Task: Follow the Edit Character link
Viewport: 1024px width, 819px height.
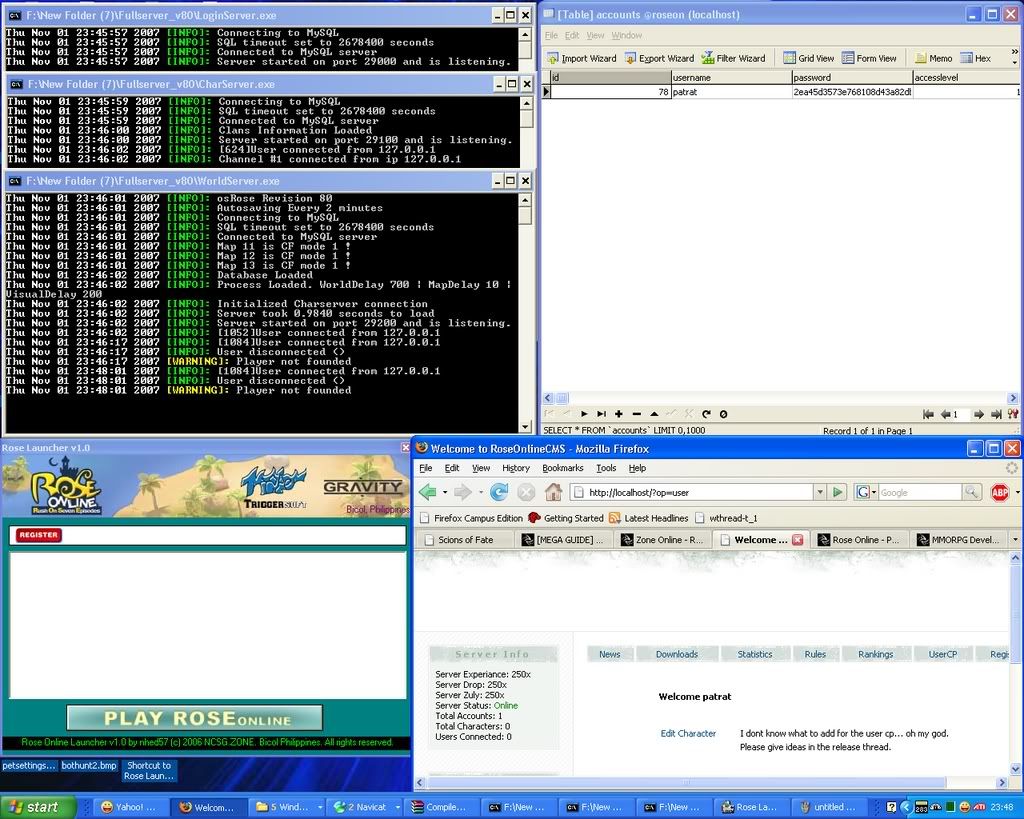Action: [688, 733]
